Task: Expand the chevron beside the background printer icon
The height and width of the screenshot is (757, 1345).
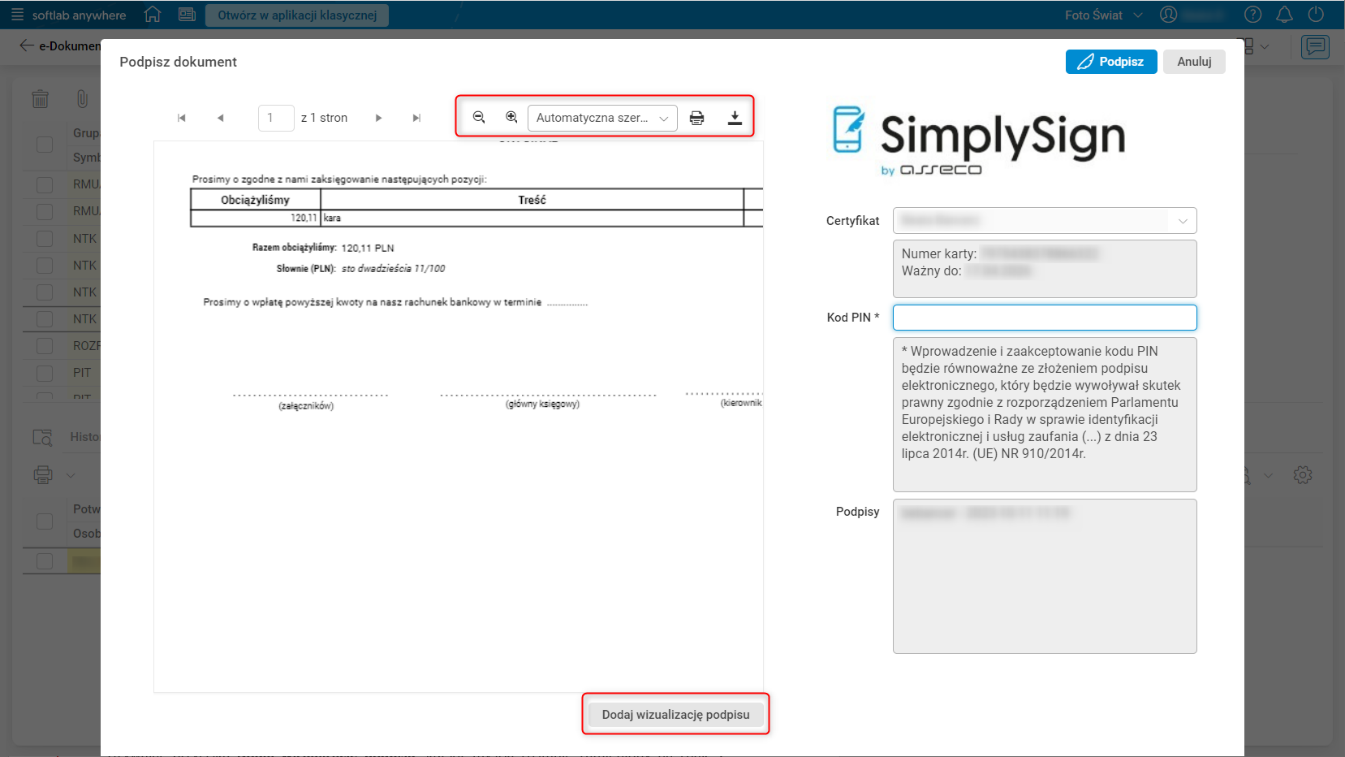Action: pos(71,475)
